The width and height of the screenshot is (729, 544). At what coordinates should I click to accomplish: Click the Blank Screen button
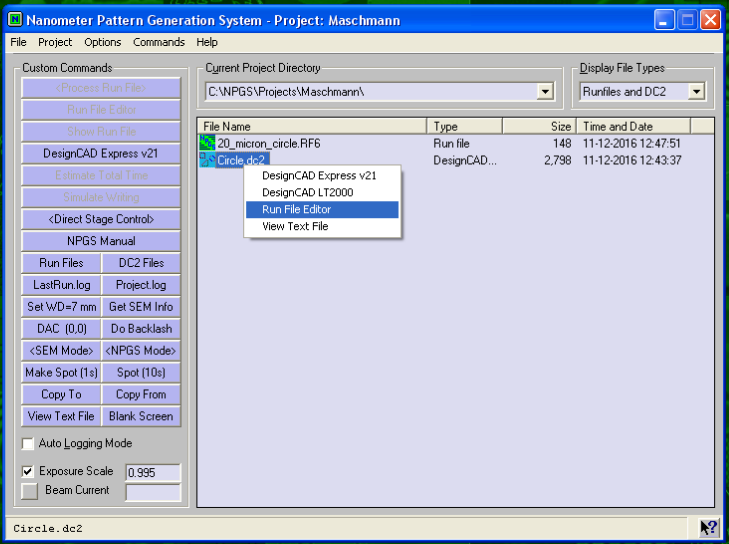click(141, 416)
